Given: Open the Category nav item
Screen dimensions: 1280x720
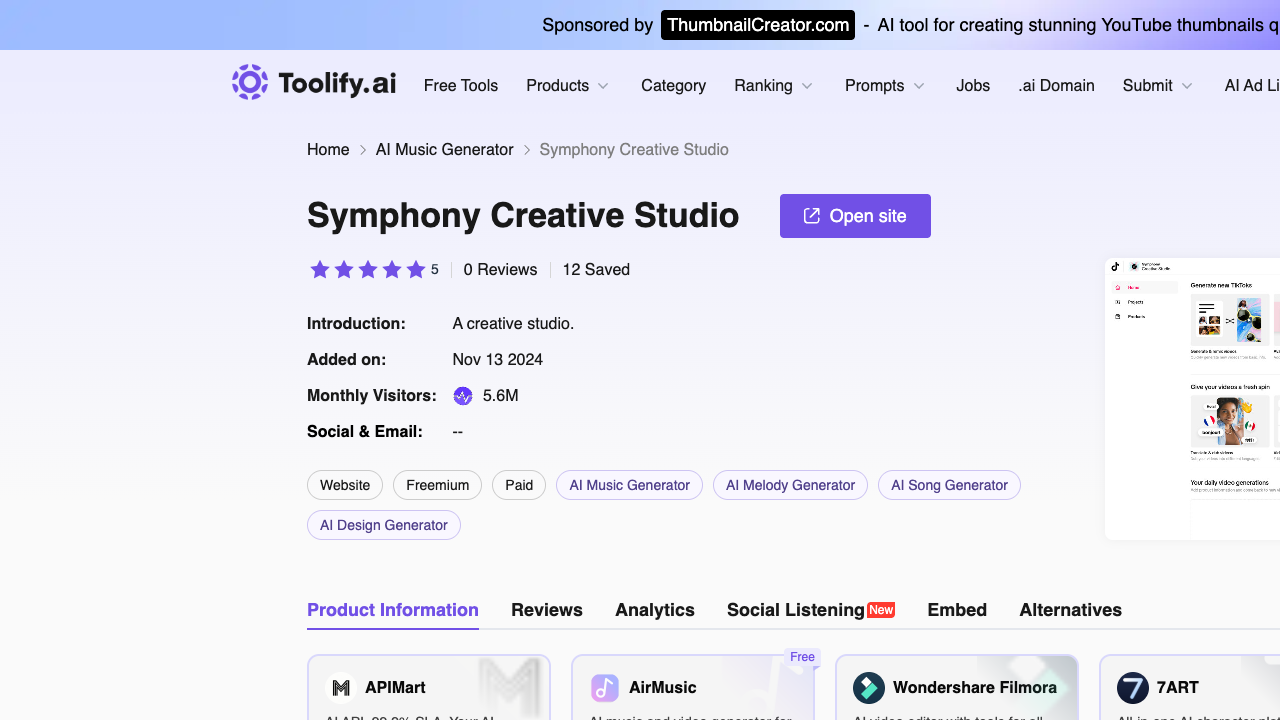Looking at the screenshot, I should click(674, 86).
